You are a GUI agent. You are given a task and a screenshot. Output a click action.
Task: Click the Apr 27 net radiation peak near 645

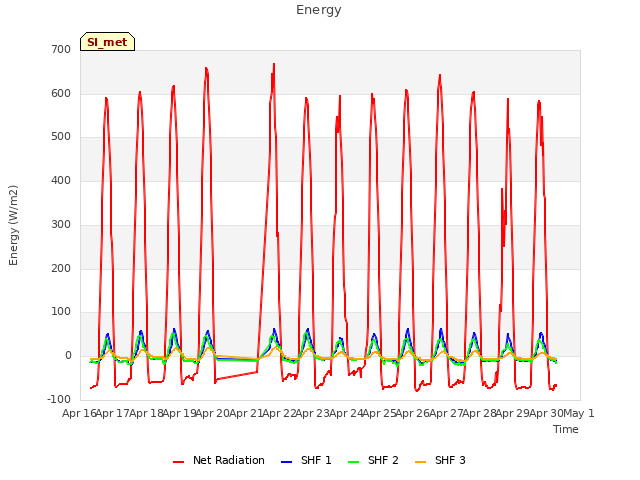tap(440, 75)
